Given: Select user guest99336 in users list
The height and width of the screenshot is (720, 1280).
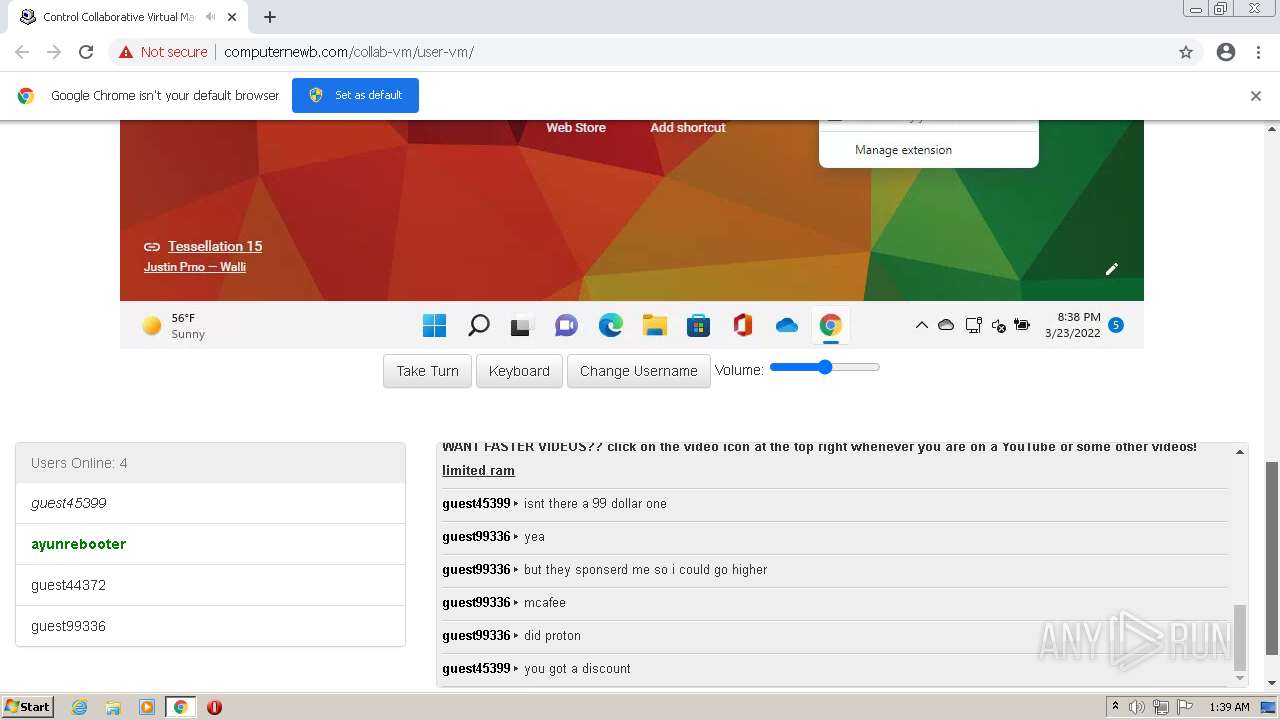Looking at the screenshot, I should pyautogui.click(x=210, y=626).
